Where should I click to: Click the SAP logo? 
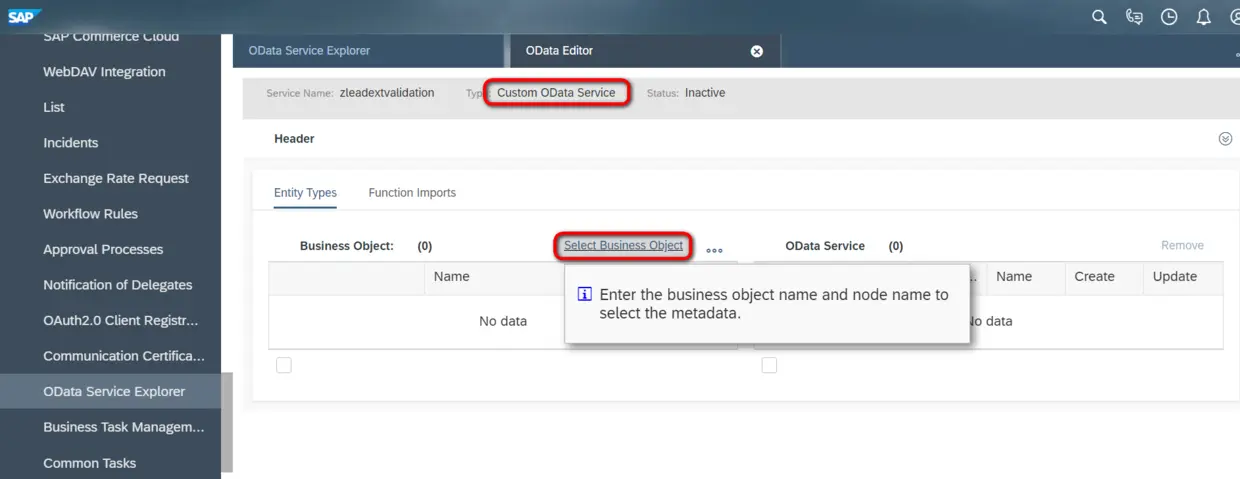pos(22,16)
